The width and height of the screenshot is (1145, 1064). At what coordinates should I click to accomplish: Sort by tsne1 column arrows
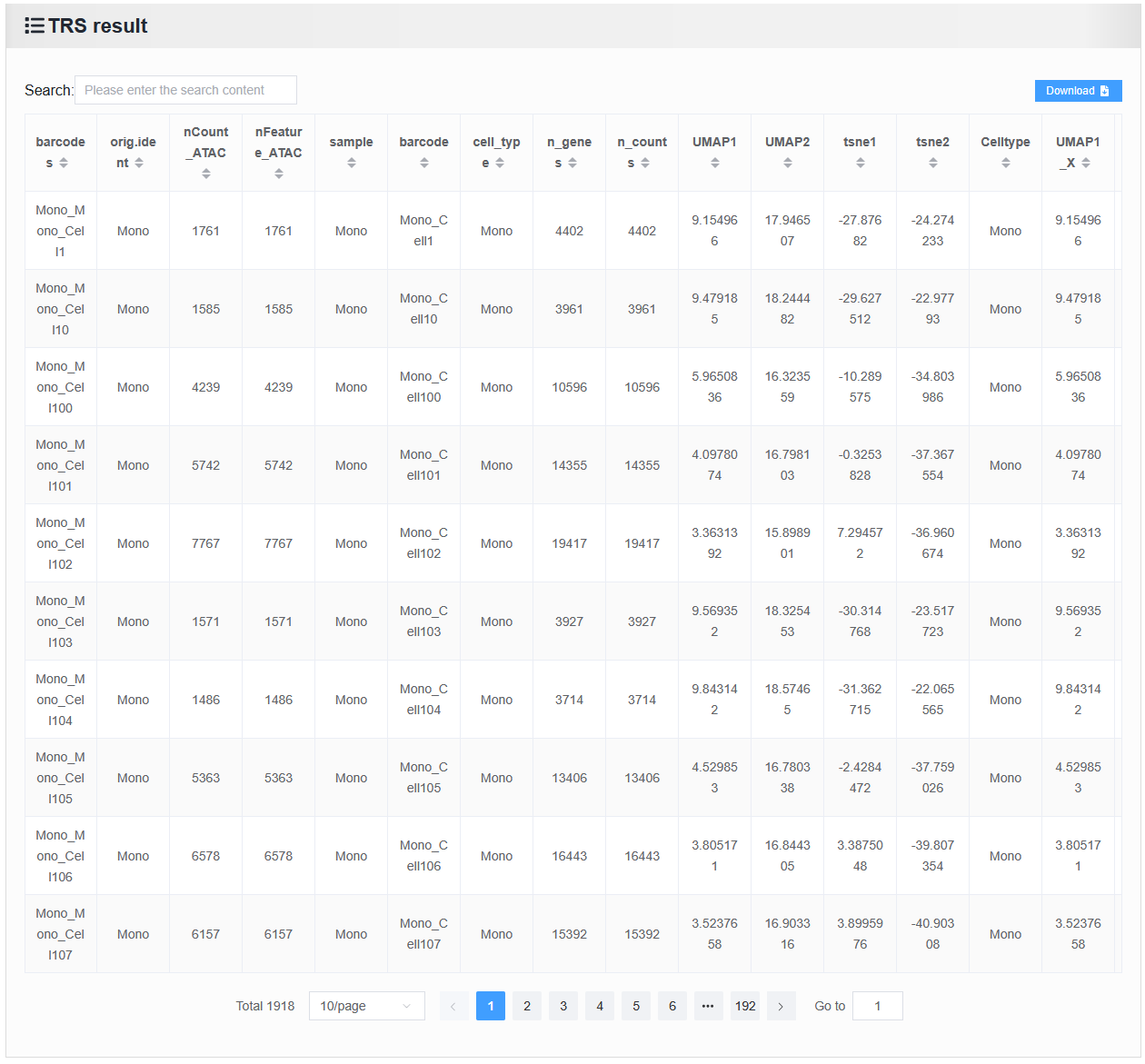861,163
